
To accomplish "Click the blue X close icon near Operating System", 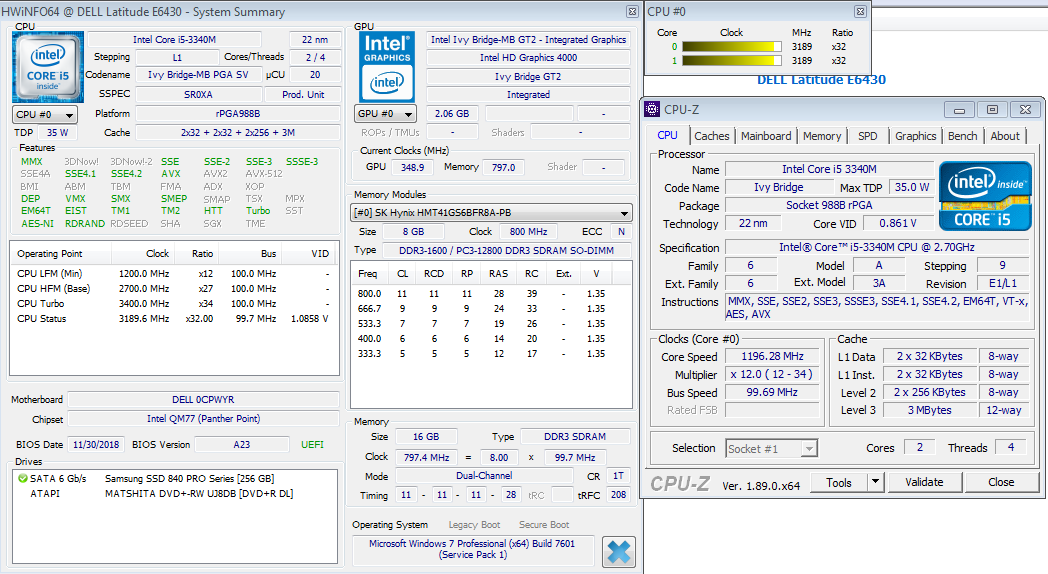I will click(x=618, y=552).
